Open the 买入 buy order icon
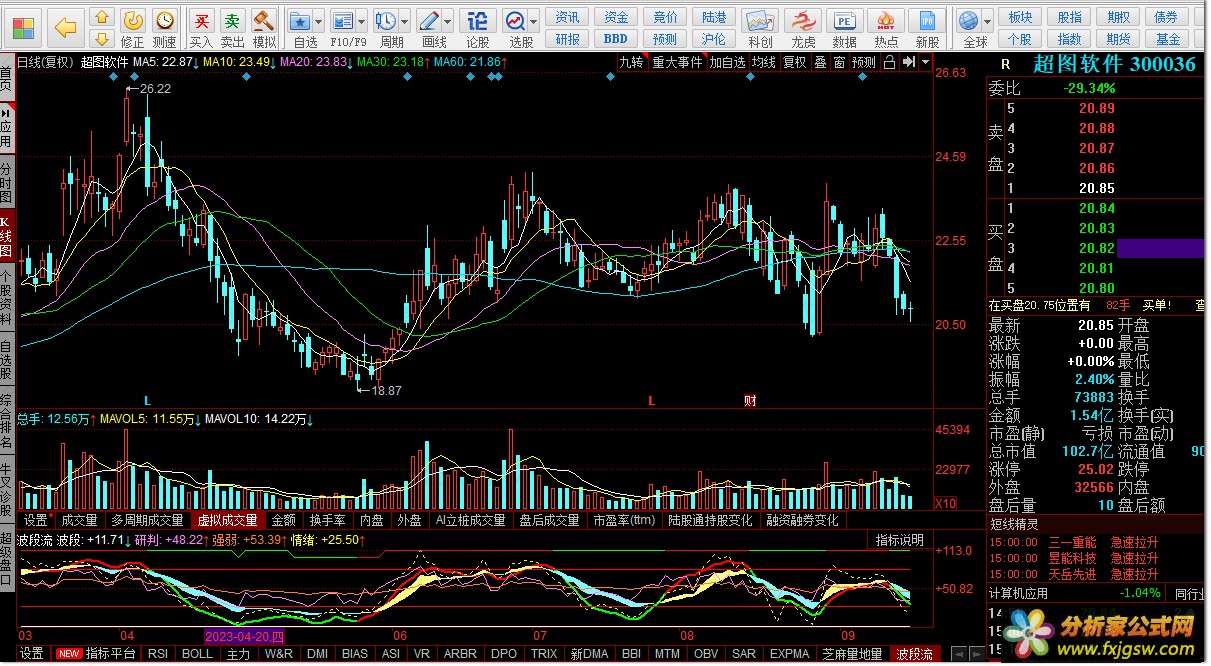This screenshot has width=1211, height=666. (x=201, y=28)
